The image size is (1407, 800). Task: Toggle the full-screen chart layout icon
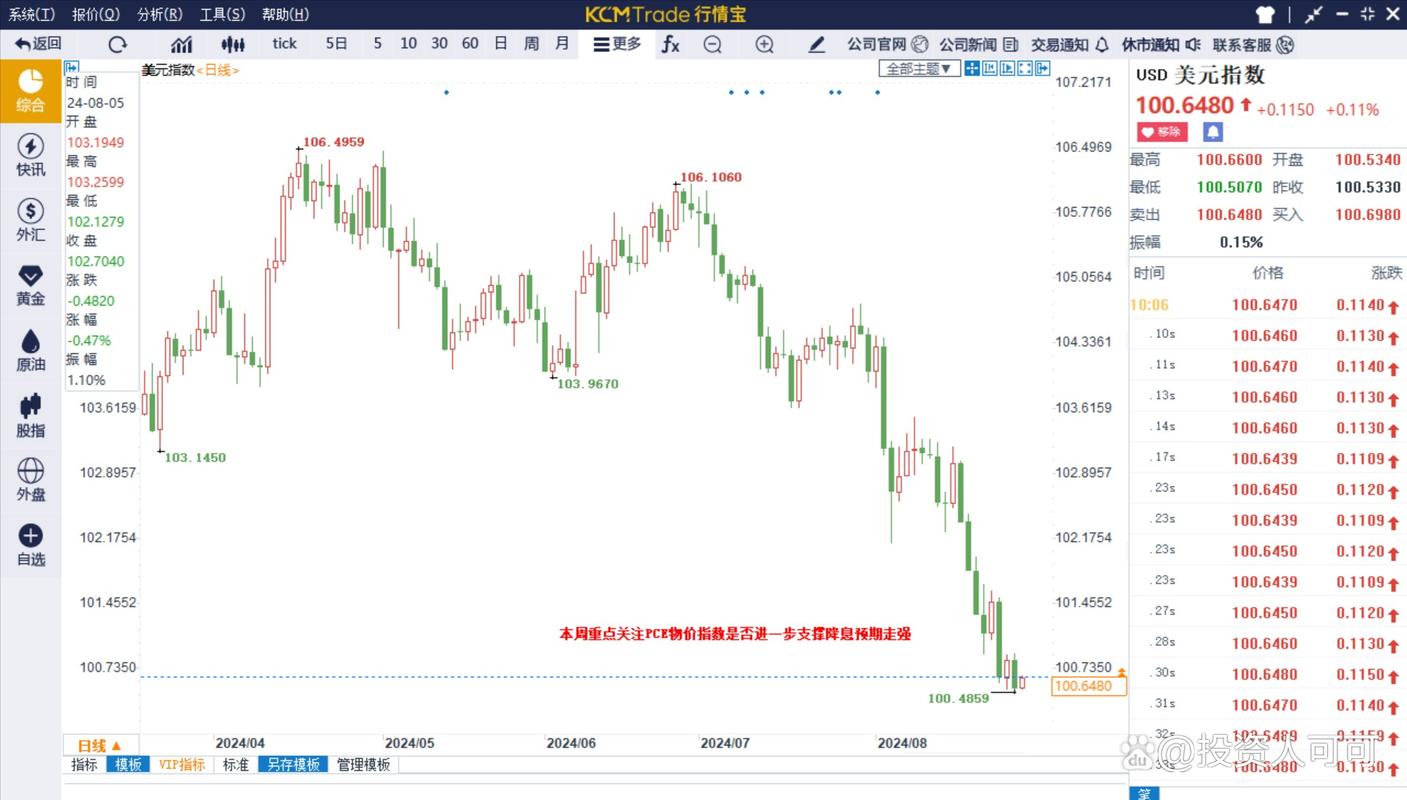click(1024, 67)
